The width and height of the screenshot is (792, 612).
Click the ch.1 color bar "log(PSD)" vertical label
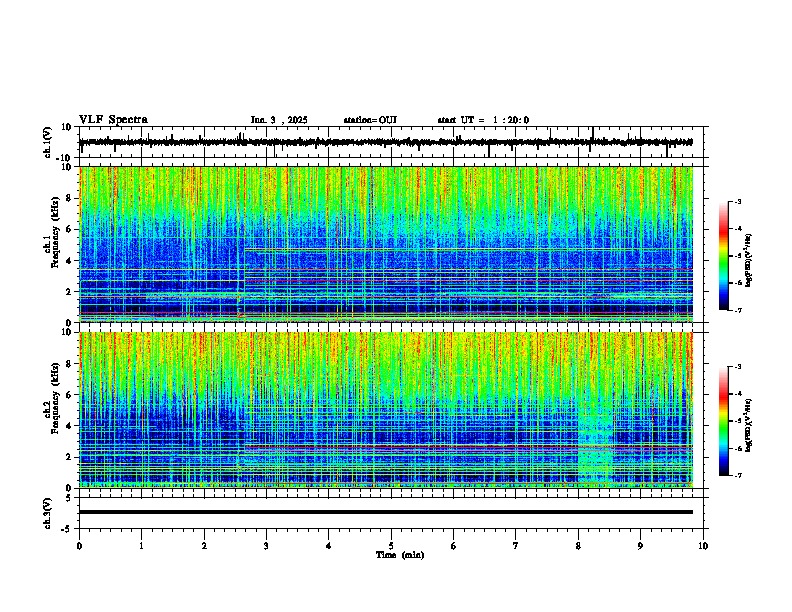pos(749,261)
